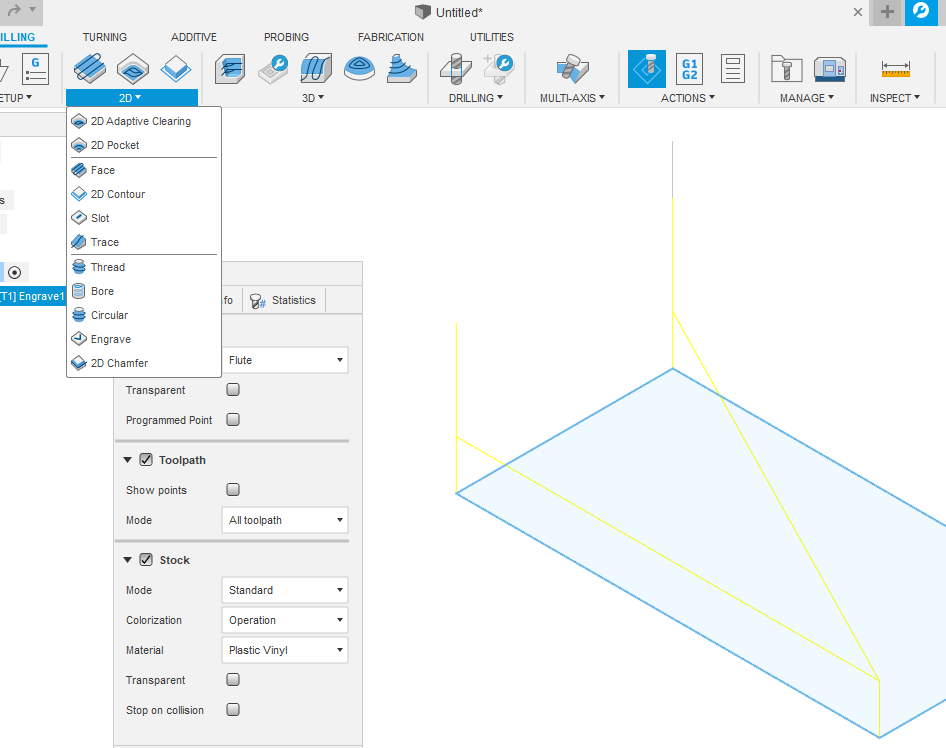Open the Colorization dropdown showing Operation
The image size is (946, 748).
click(x=284, y=620)
